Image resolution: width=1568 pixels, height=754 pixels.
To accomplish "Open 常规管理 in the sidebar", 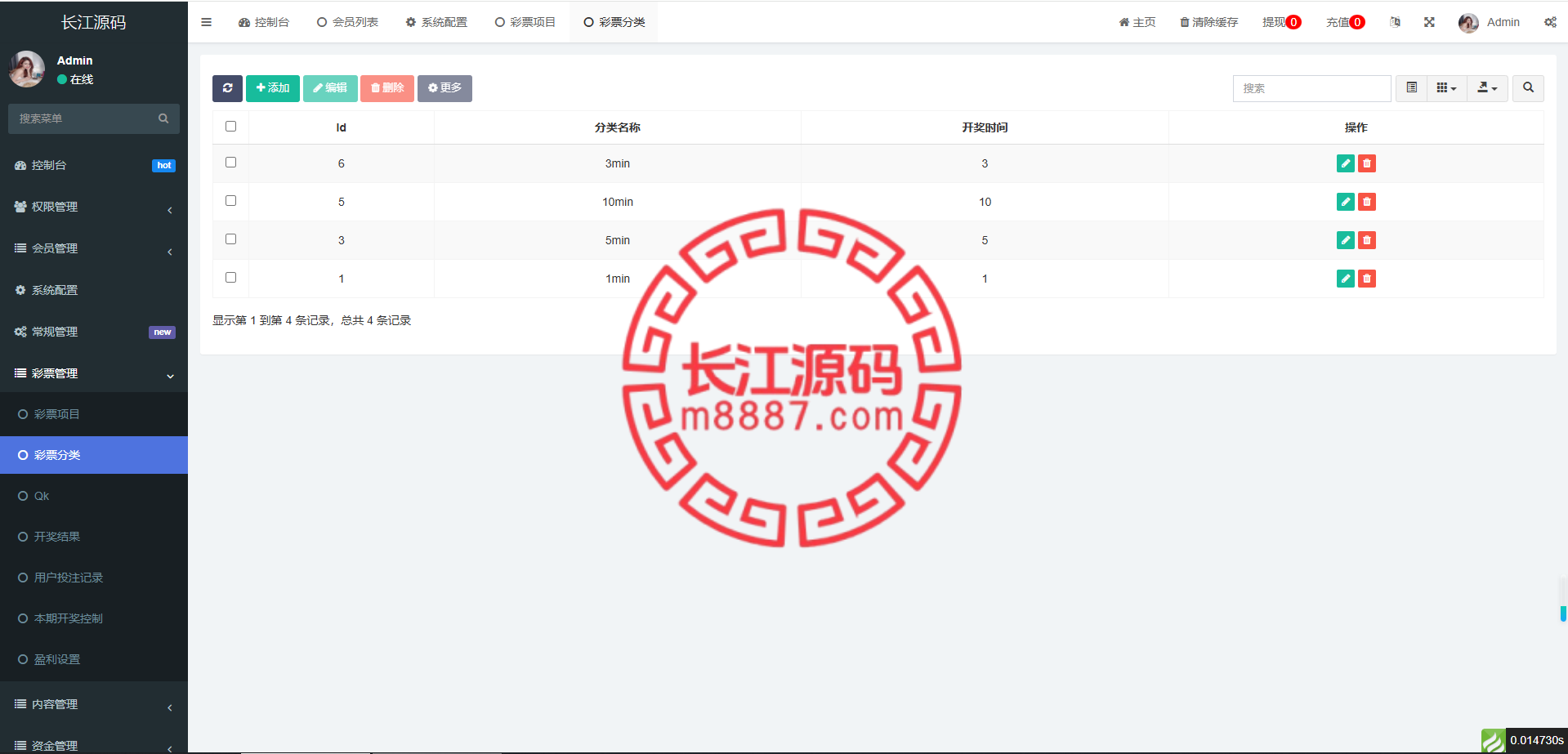I will click(x=94, y=332).
